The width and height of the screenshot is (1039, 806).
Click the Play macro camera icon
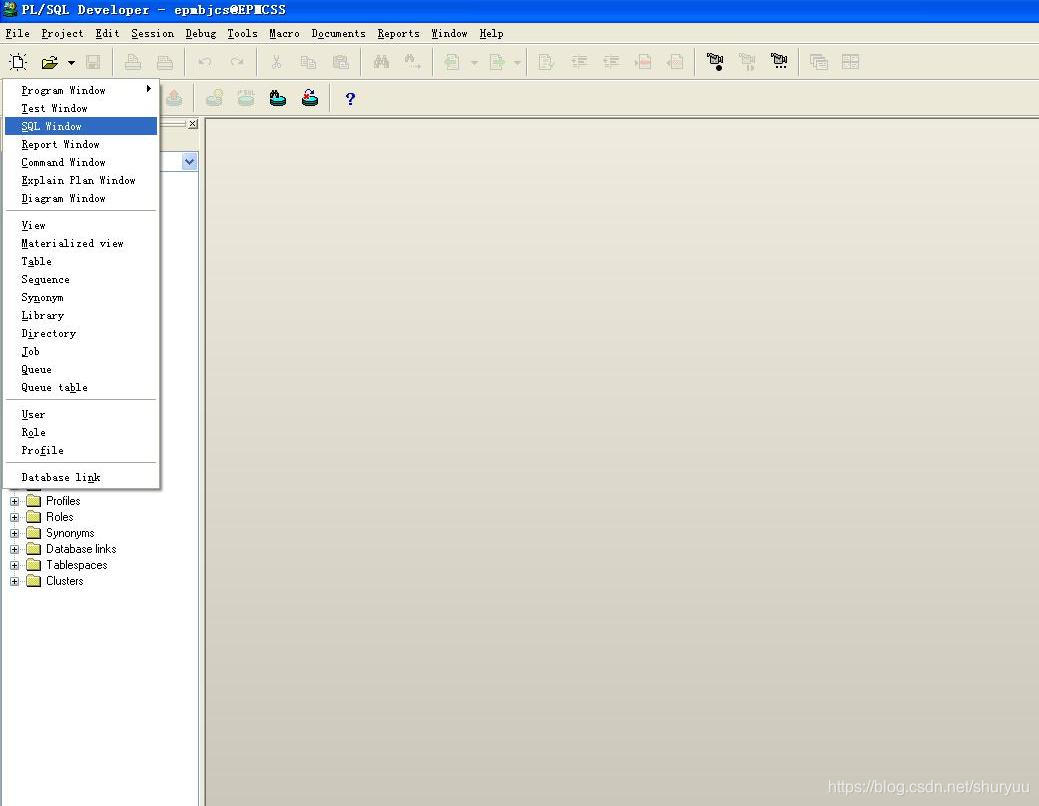pyautogui.click(x=747, y=62)
